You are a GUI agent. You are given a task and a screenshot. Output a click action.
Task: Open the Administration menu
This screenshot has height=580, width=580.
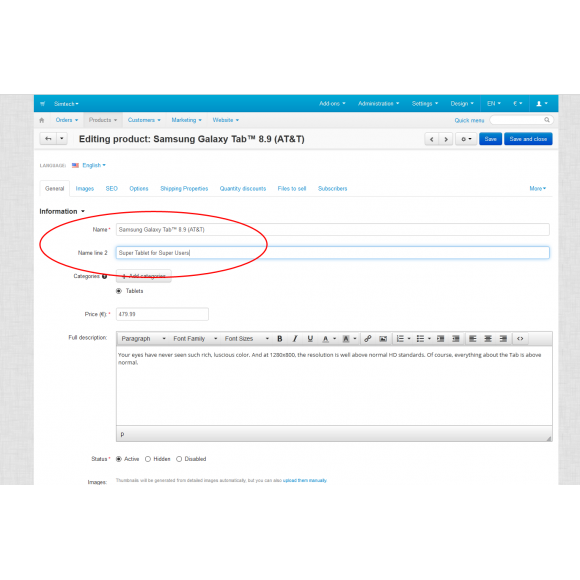pos(378,104)
